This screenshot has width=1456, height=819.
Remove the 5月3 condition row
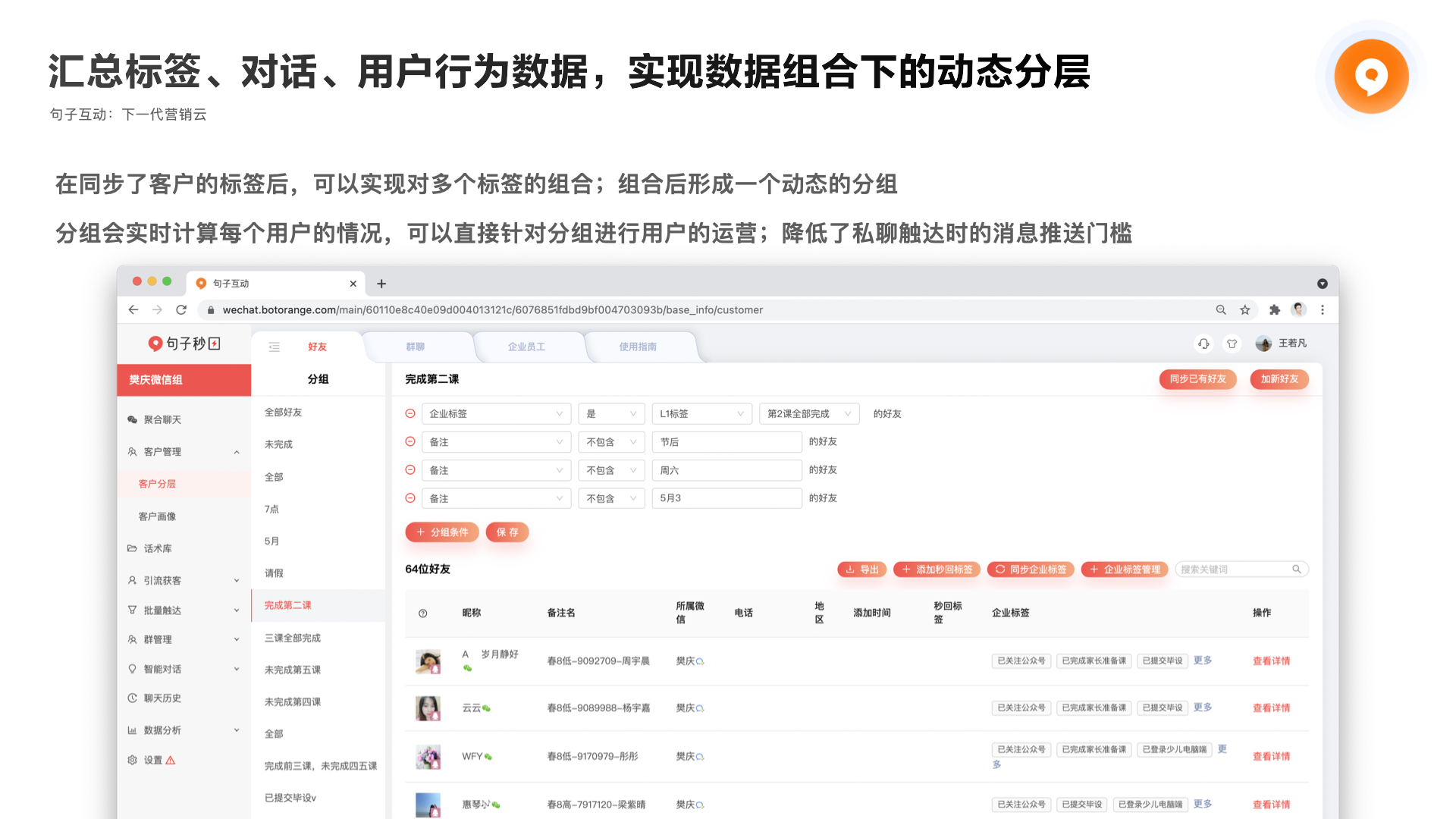(x=410, y=497)
